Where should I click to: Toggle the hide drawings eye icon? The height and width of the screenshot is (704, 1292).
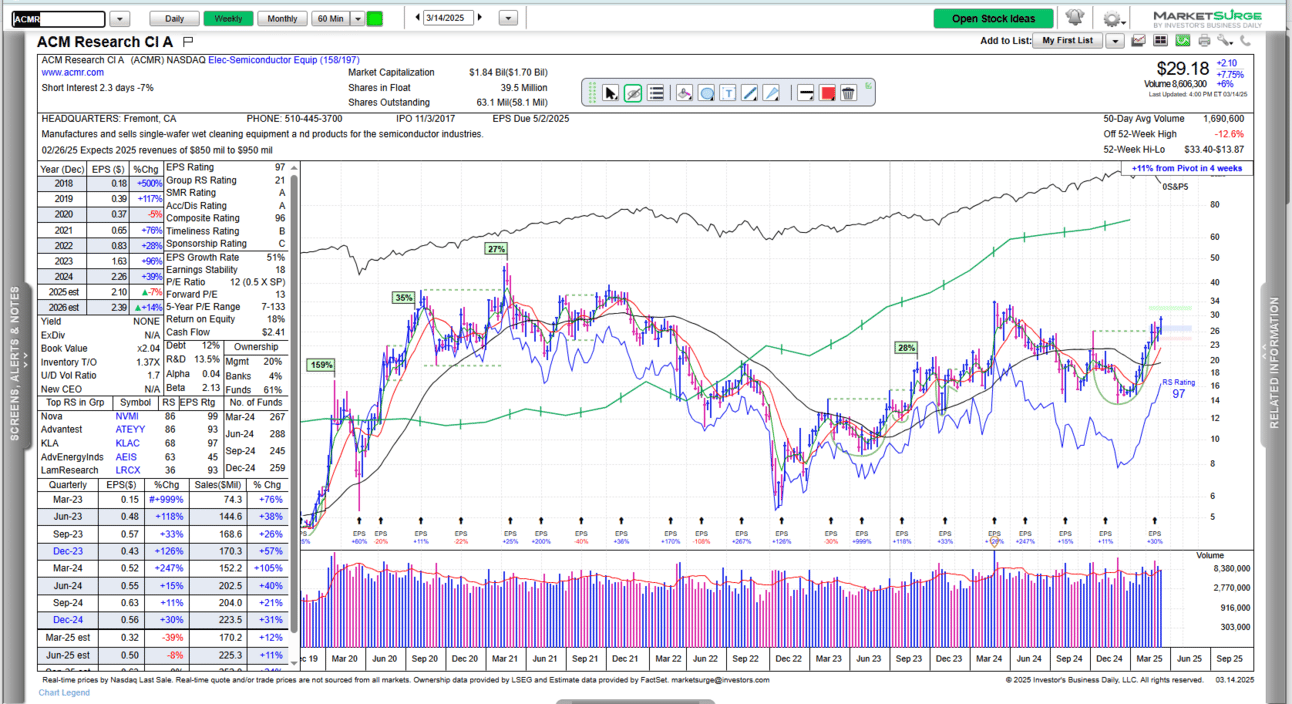point(633,93)
